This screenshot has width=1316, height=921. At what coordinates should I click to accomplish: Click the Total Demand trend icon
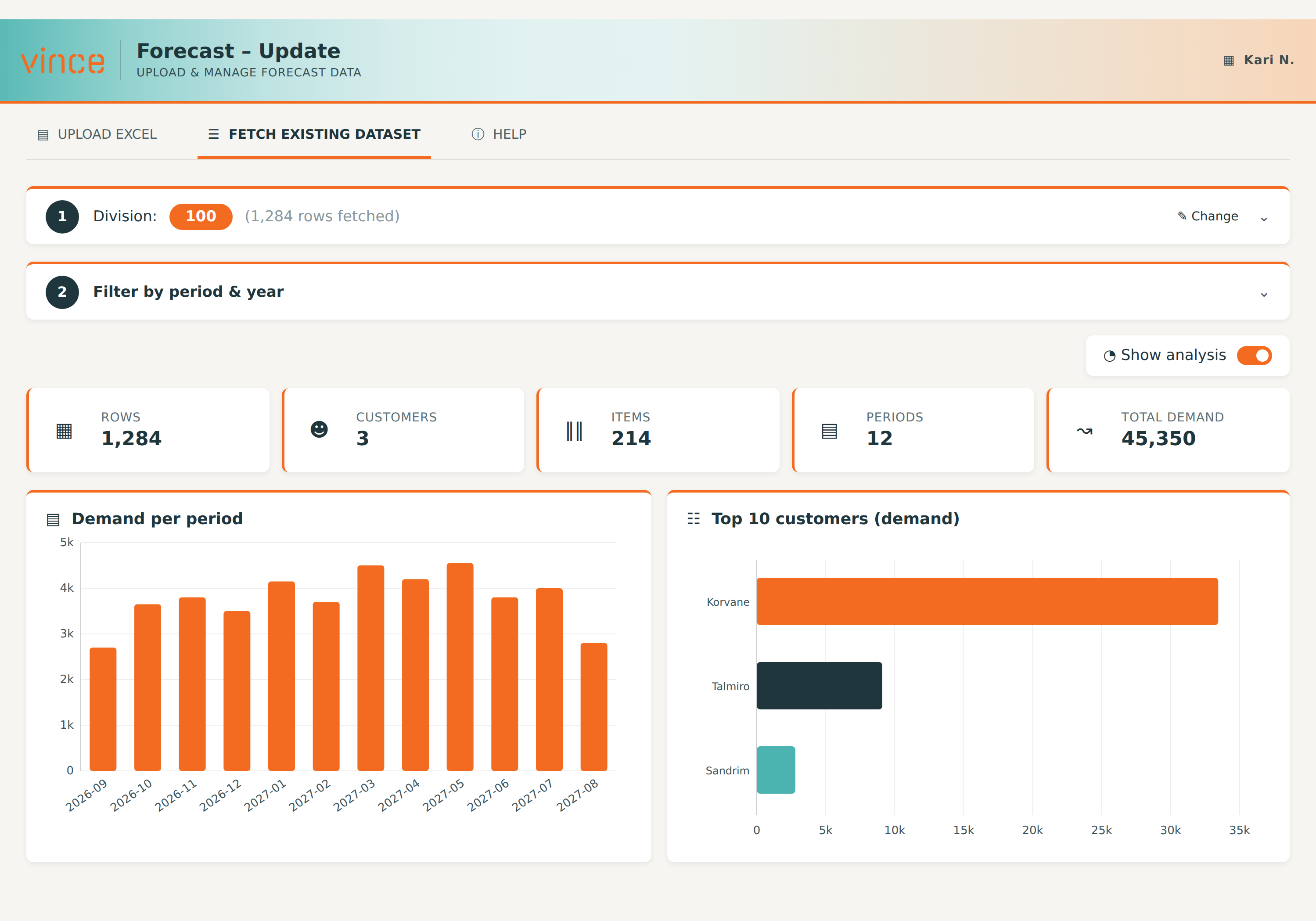coord(1084,431)
